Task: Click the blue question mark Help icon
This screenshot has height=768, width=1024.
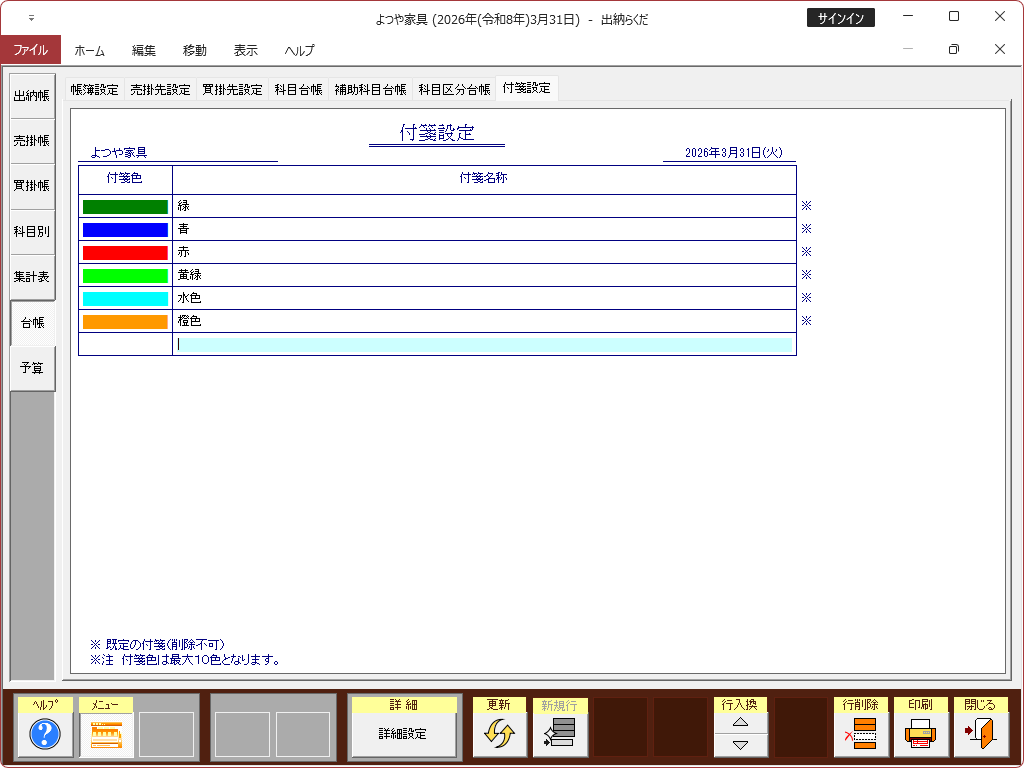Action: (45, 735)
